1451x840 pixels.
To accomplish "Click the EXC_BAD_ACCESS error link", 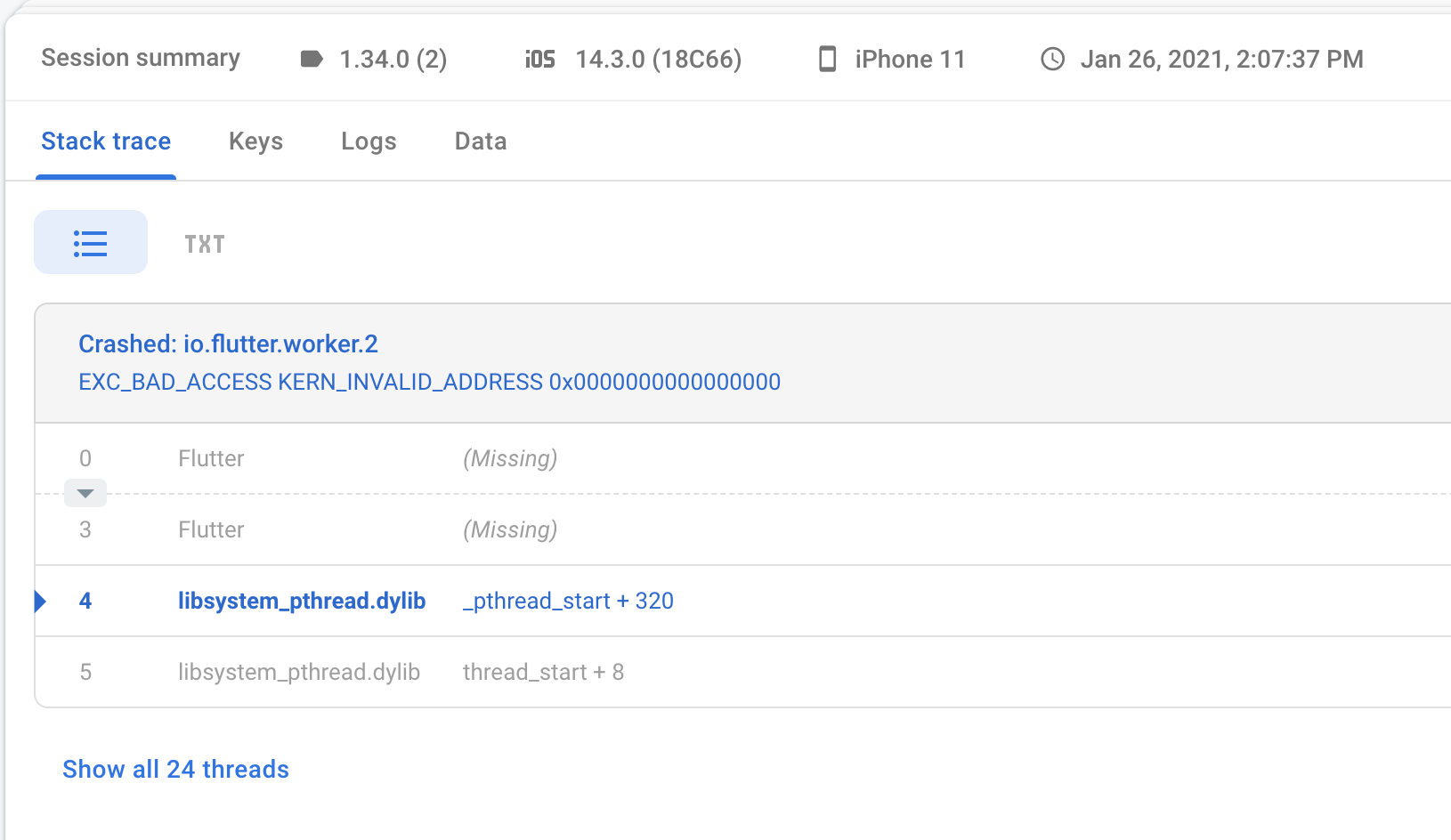I will (x=428, y=381).
